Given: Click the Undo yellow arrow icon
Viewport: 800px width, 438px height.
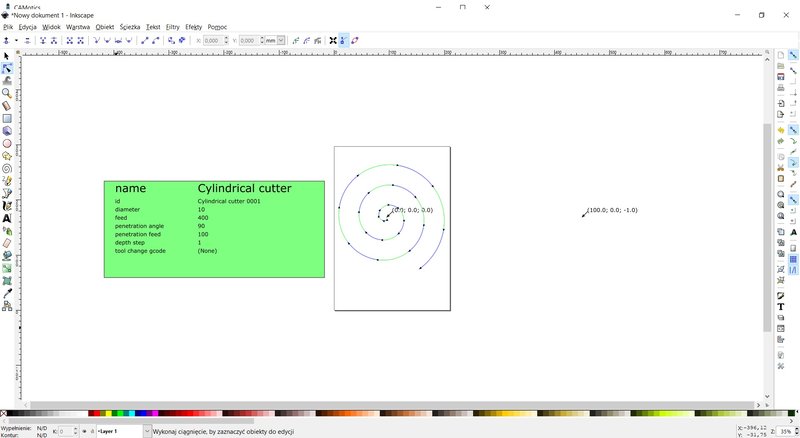Looking at the screenshot, I should tap(781, 131).
